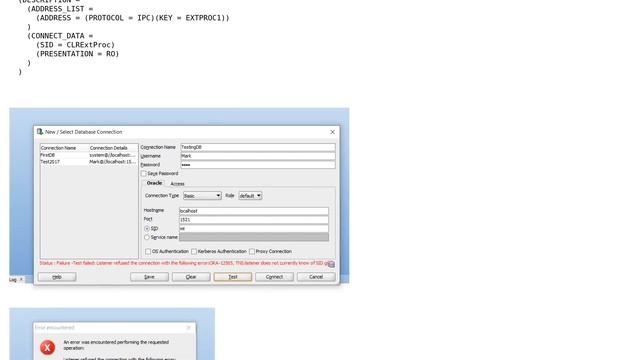Image resolution: width=640 pixels, height=360 pixels.
Task: Click the SID = CLRExtProc line
Action: (x=76, y=44)
